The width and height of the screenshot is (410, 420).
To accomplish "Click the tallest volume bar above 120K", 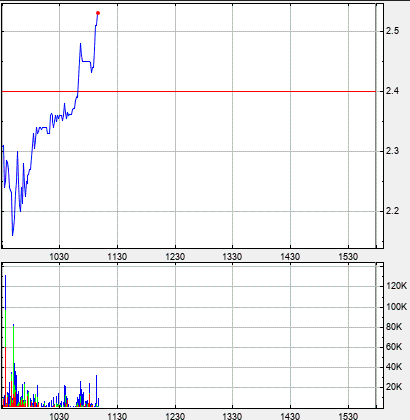I will (5, 341).
